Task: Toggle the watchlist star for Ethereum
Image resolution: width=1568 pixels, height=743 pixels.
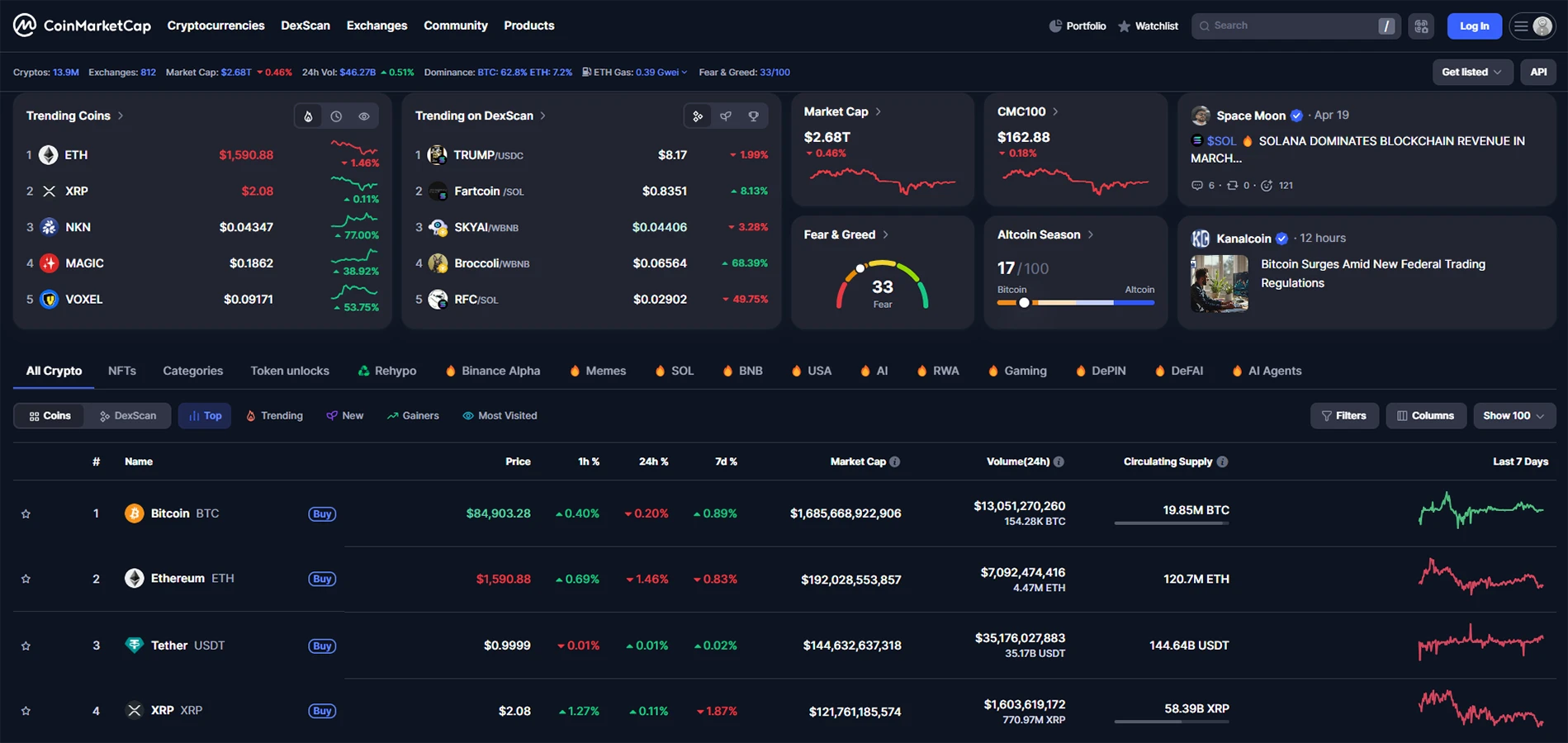Action: click(x=26, y=580)
